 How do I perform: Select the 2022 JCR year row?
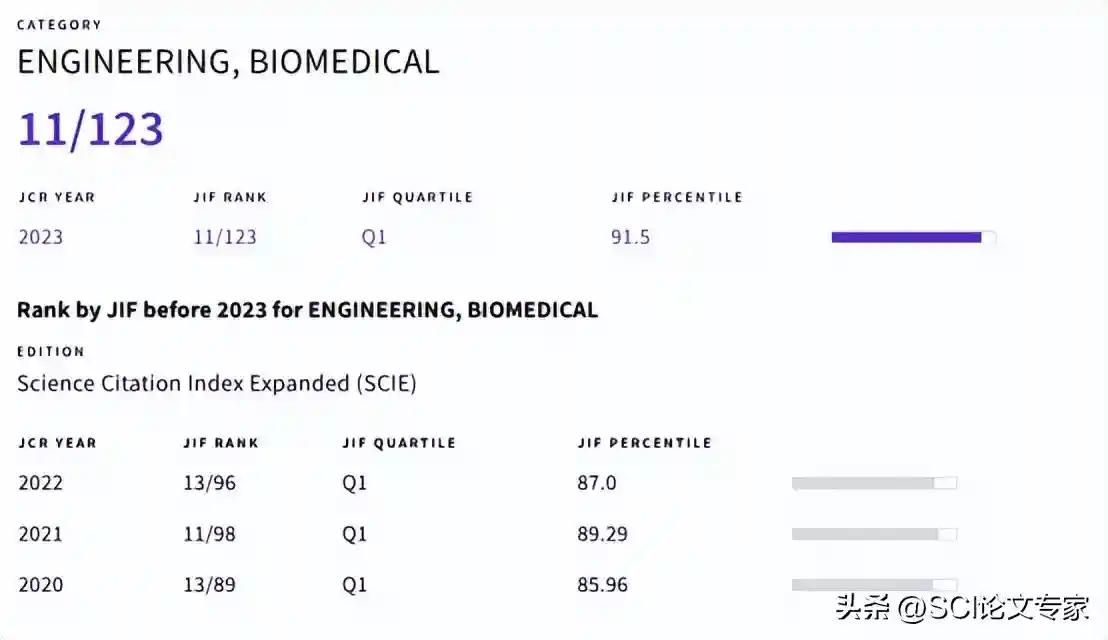[41, 483]
